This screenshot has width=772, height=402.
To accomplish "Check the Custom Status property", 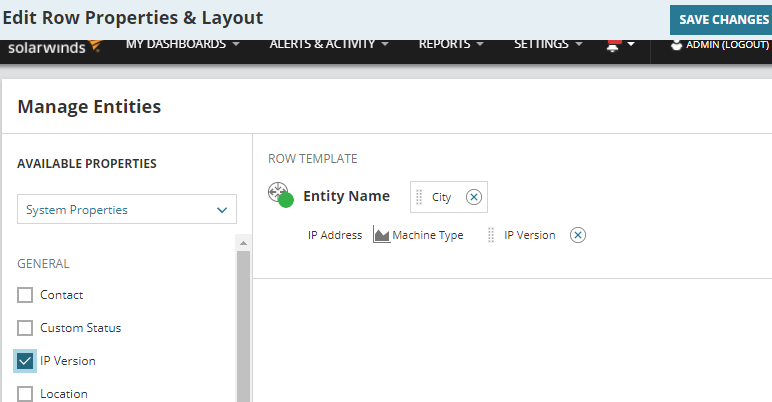I will click(25, 328).
